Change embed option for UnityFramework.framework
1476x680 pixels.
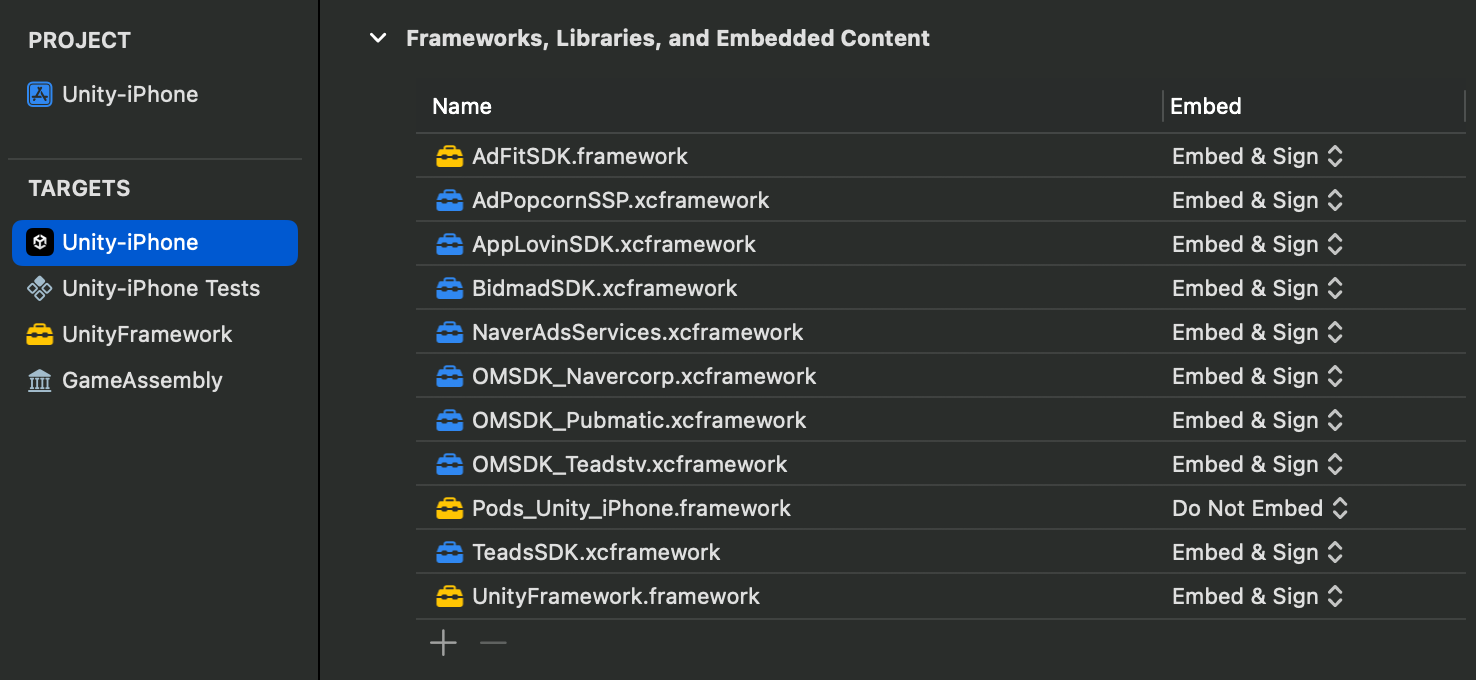tap(1257, 597)
